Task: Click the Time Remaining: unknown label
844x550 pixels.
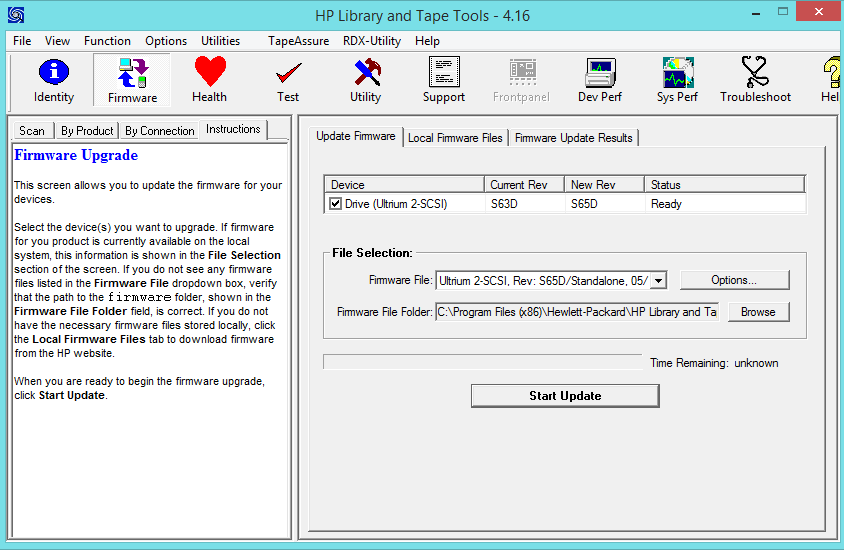Action: pos(714,363)
